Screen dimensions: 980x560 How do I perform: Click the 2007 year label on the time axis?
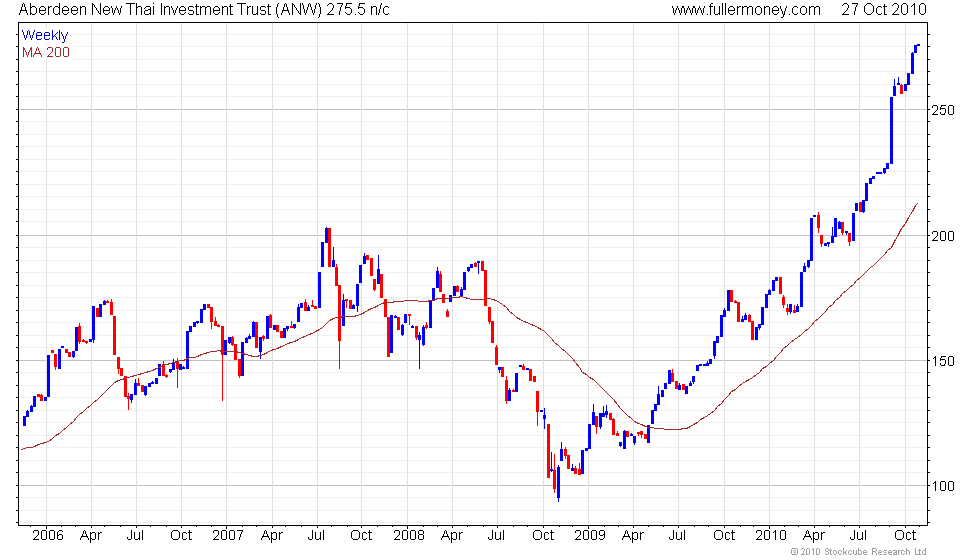point(228,535)
